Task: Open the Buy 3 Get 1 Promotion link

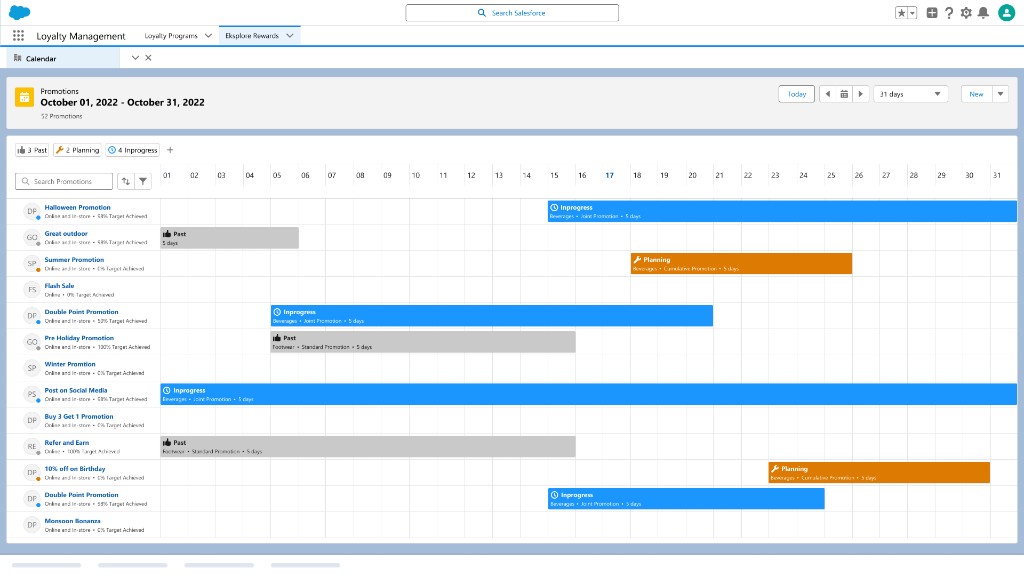Action: click(x=79, y=417)
